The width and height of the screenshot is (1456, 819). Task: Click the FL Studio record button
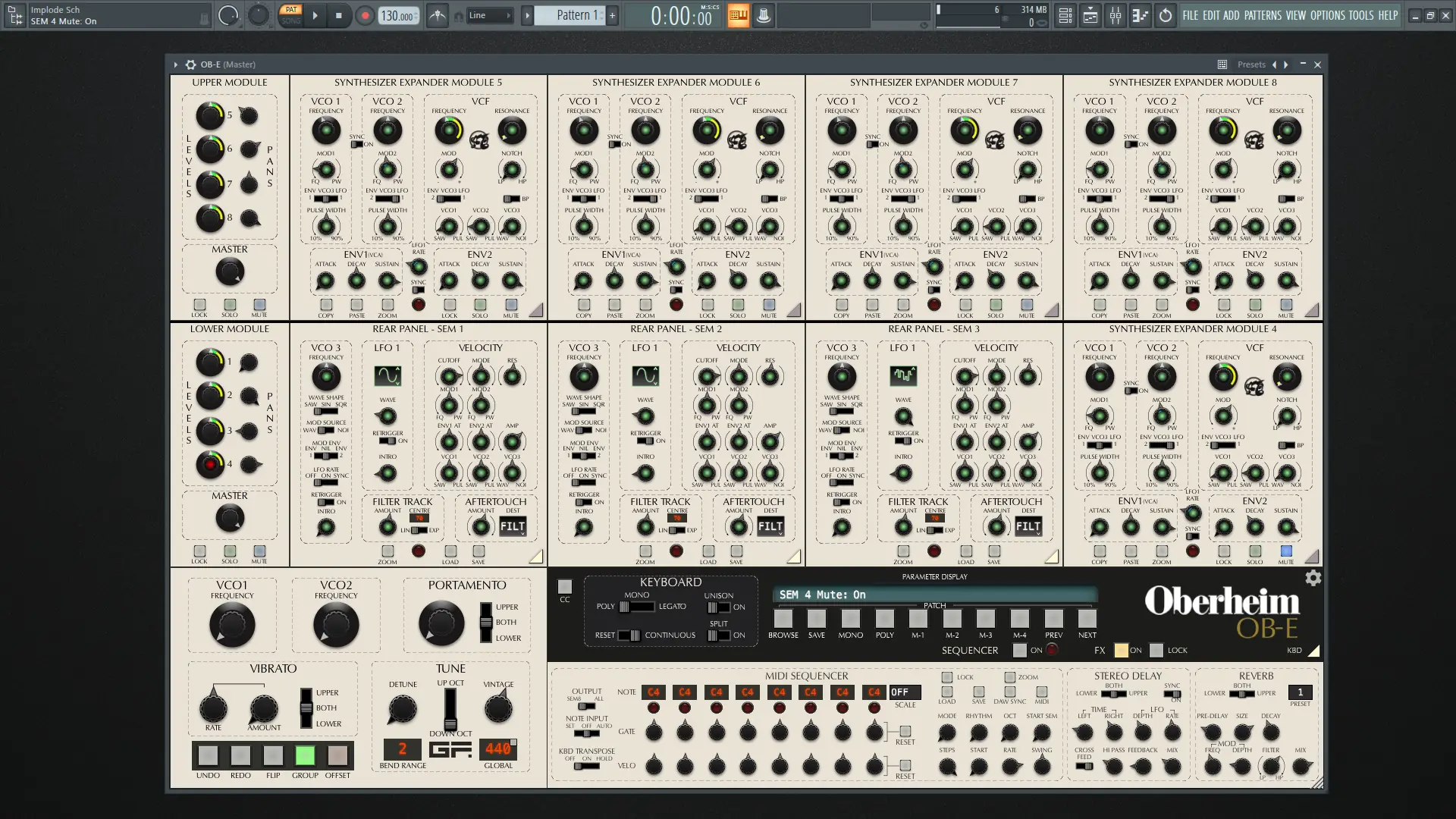(x=365, y=15)
